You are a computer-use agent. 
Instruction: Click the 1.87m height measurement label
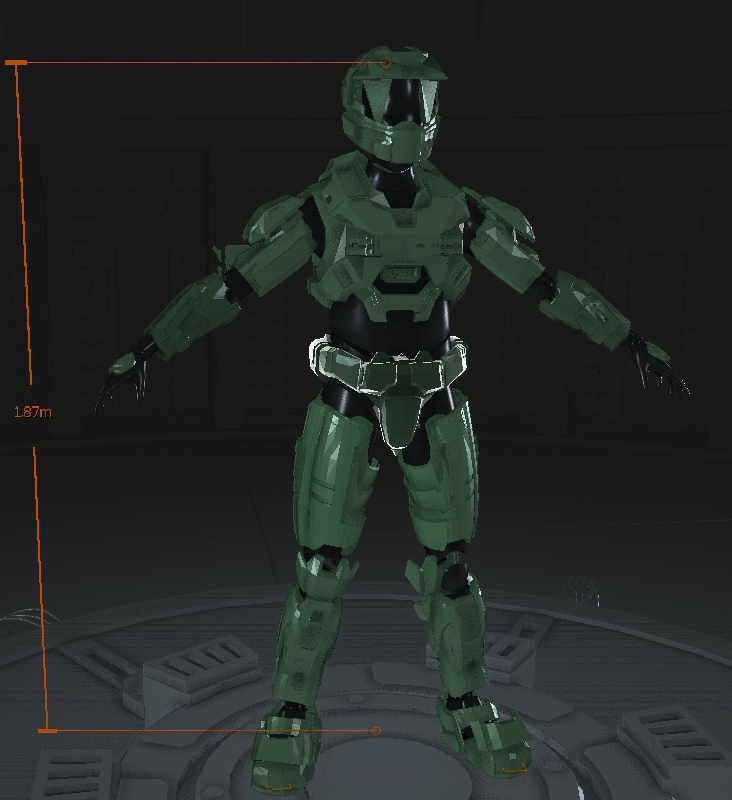(33, 412)
